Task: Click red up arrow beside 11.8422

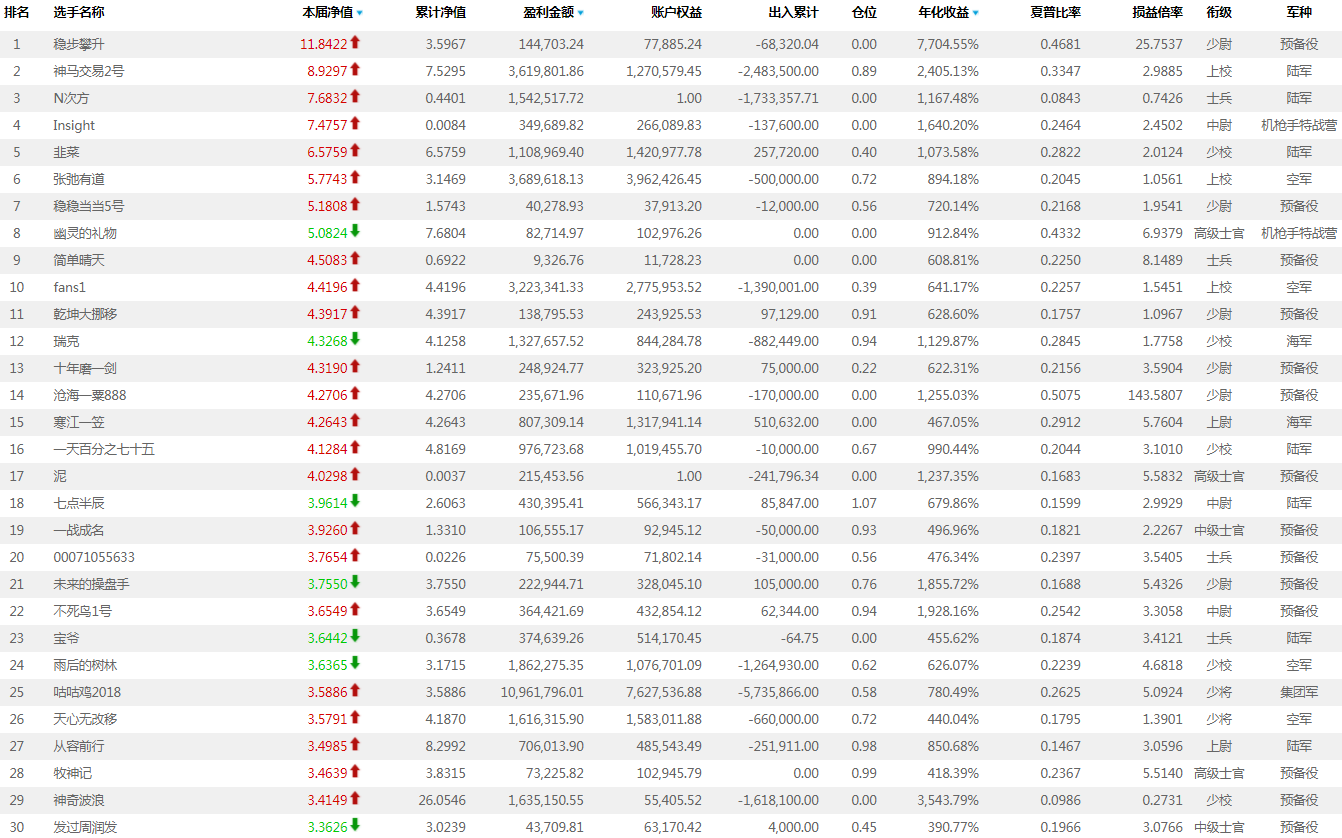Action: tap(355, 43)
